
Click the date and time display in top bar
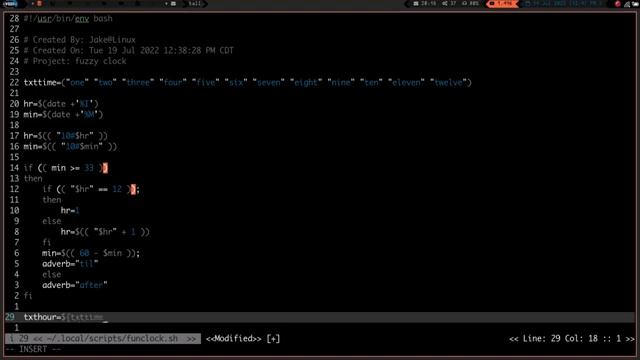pos(563,4)
